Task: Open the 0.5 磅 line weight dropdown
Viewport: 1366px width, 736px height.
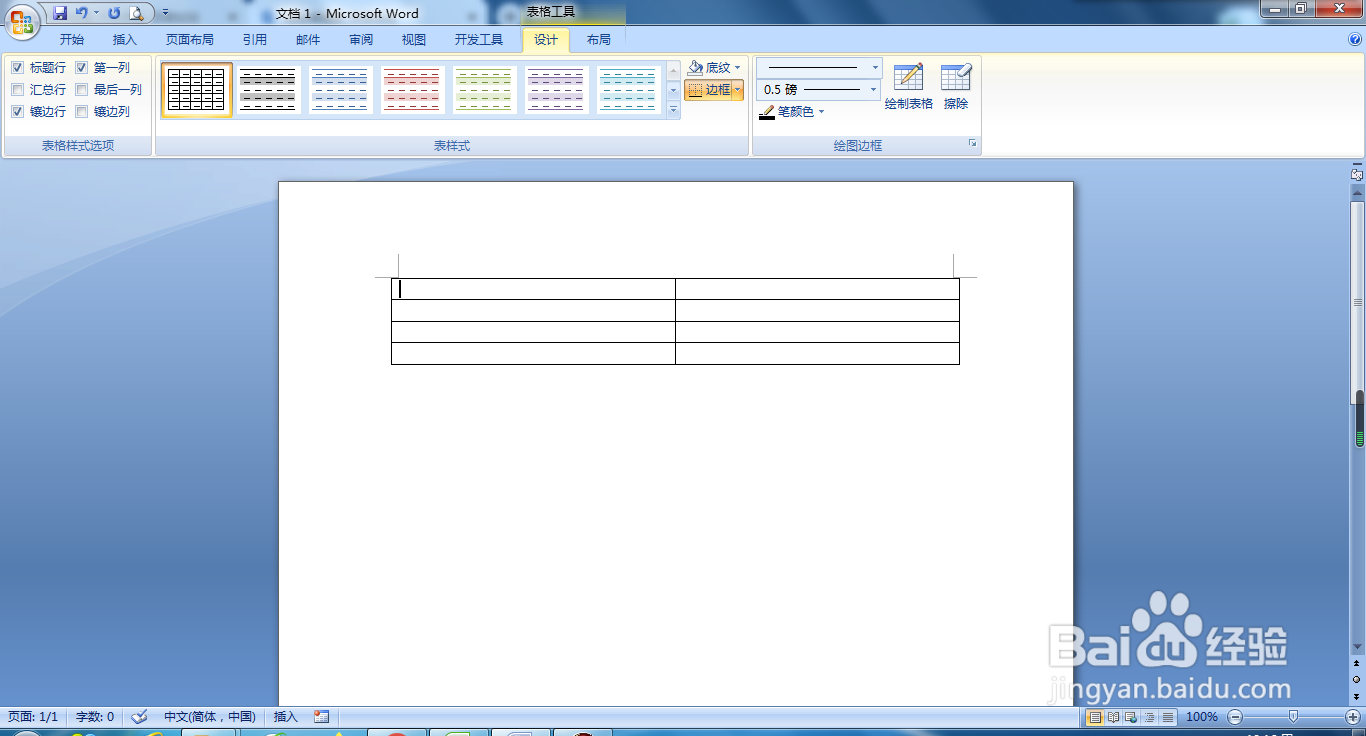Action: point(874,90)
